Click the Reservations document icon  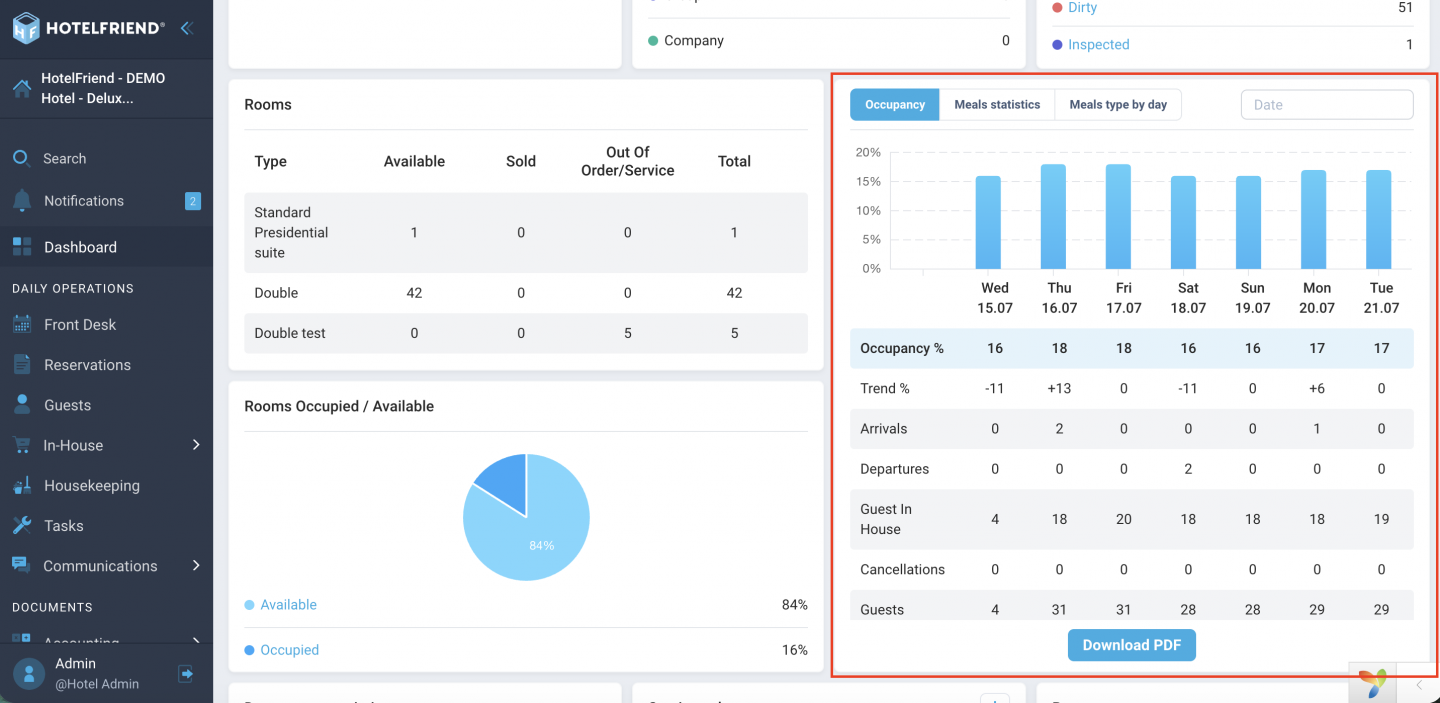tap(22, 364)
